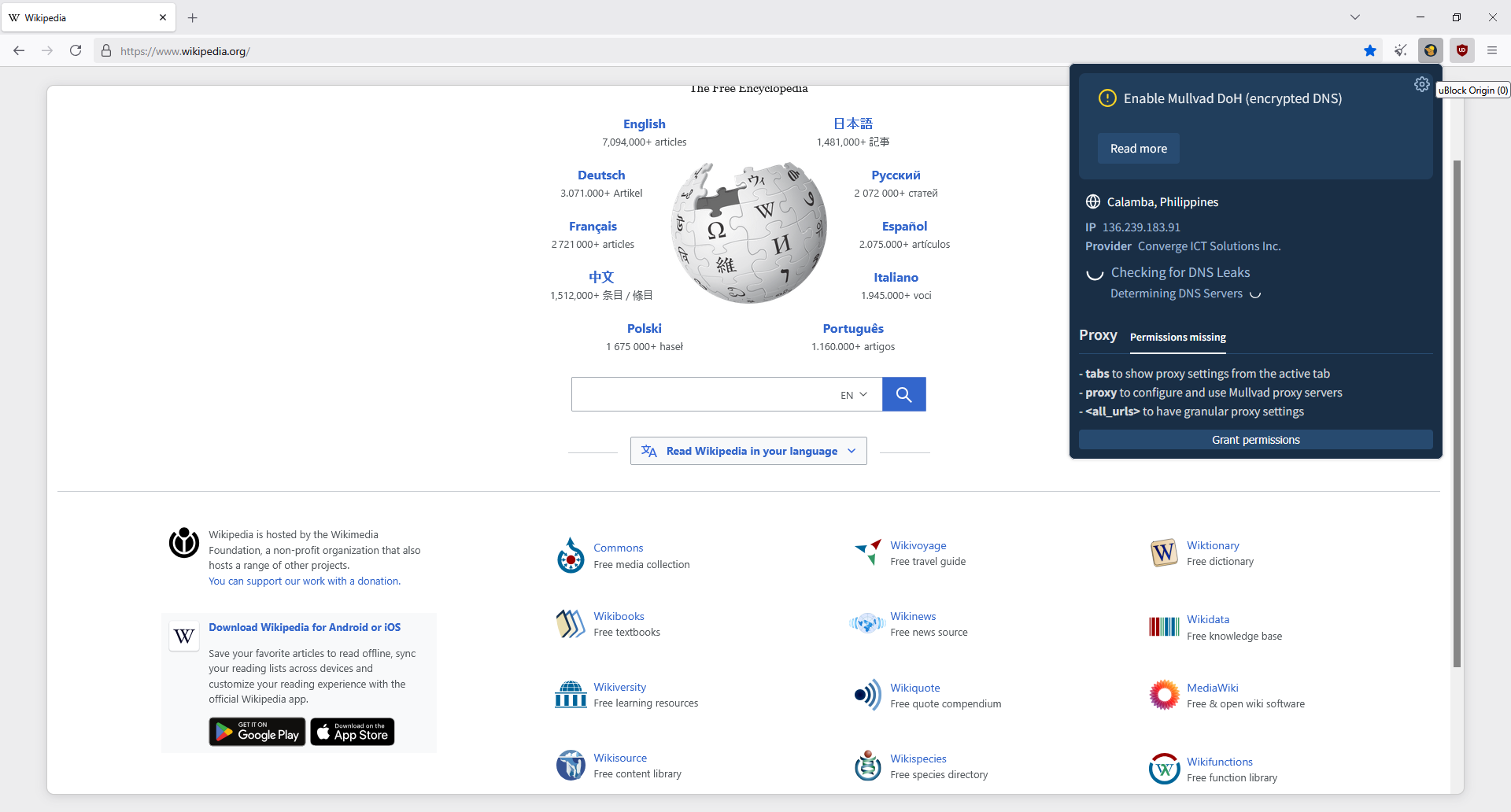
Task: Click the MediaWiki sunflower icon
Action: point(1164,695)
